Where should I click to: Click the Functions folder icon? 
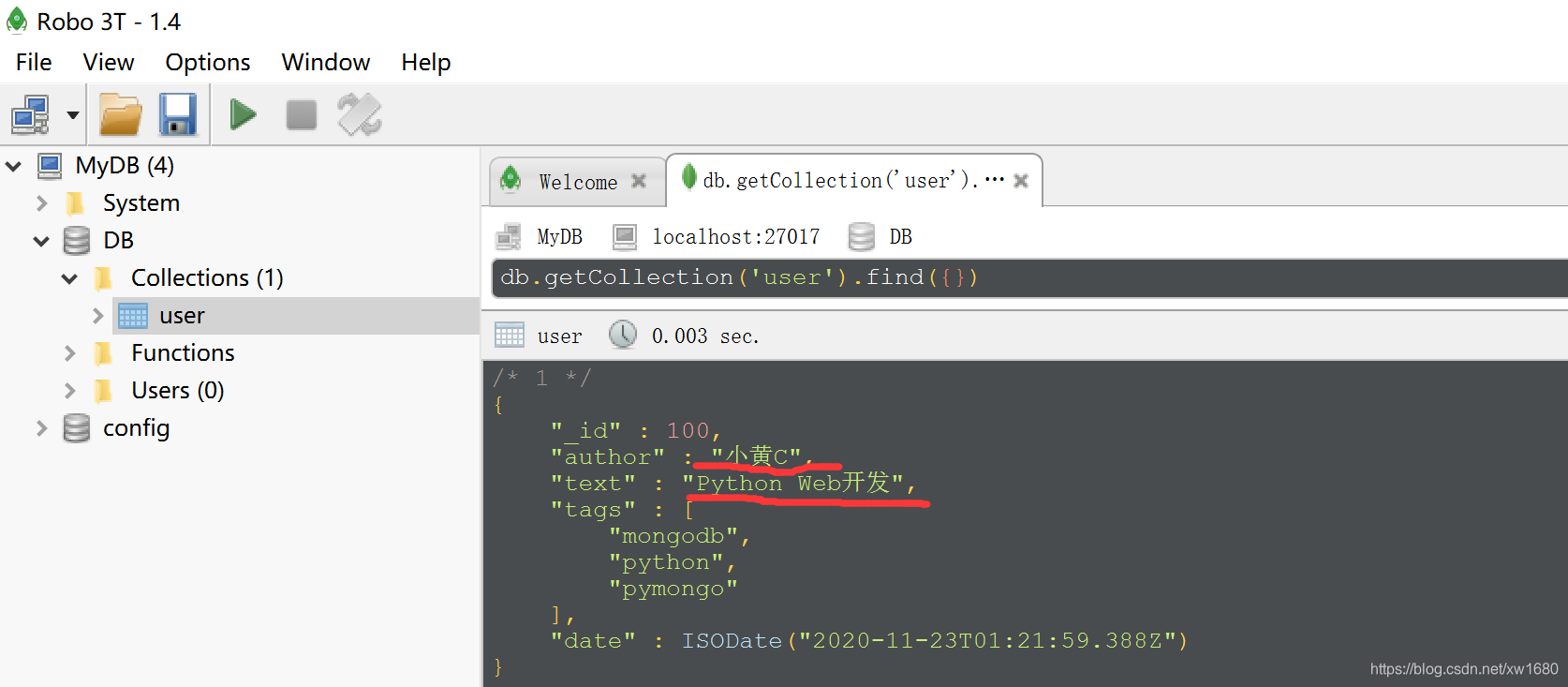coord(104,353)
